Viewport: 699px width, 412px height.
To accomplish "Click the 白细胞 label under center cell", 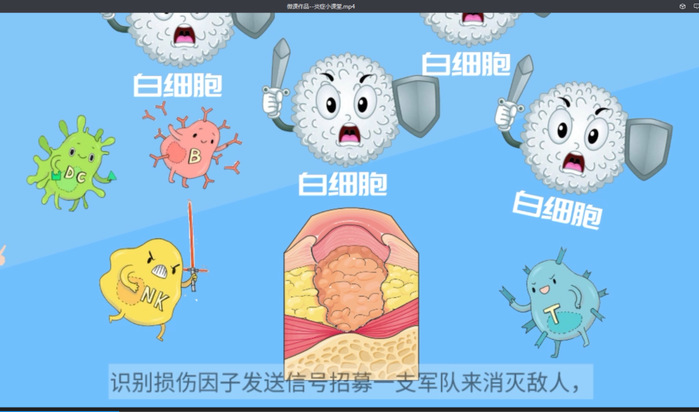I will pyautogui.click(x=343, y=184).
